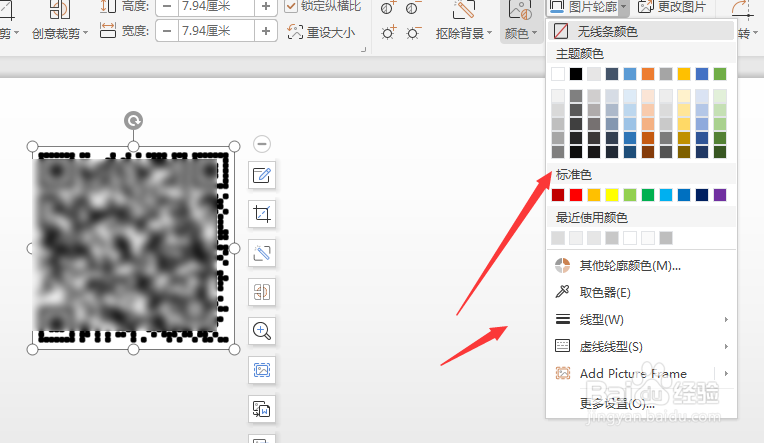Click the color wheel icon beside 其他轮廓颜色
Screen dimensions: 764x443
point(562,266)
